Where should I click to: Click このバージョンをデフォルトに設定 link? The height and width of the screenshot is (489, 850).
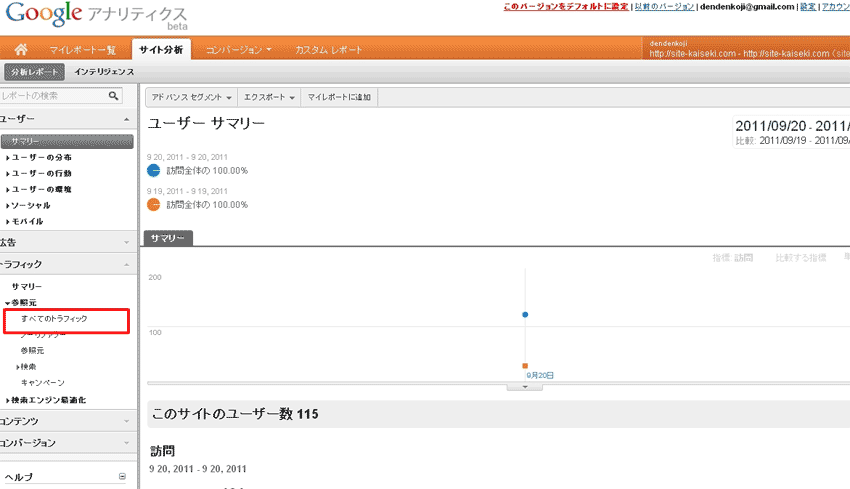tap(566, 7)
